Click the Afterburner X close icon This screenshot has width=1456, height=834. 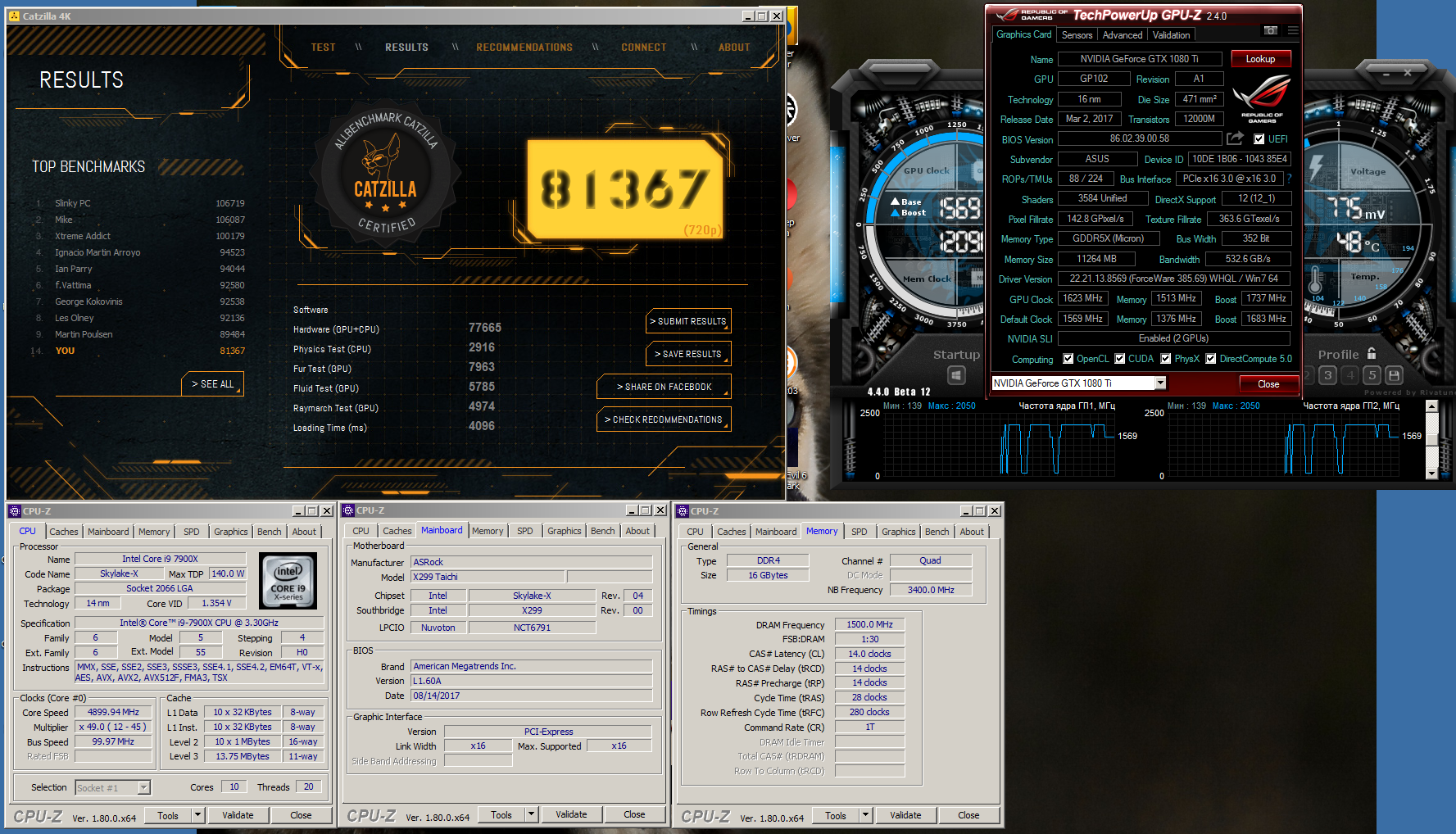[1408, 73]
